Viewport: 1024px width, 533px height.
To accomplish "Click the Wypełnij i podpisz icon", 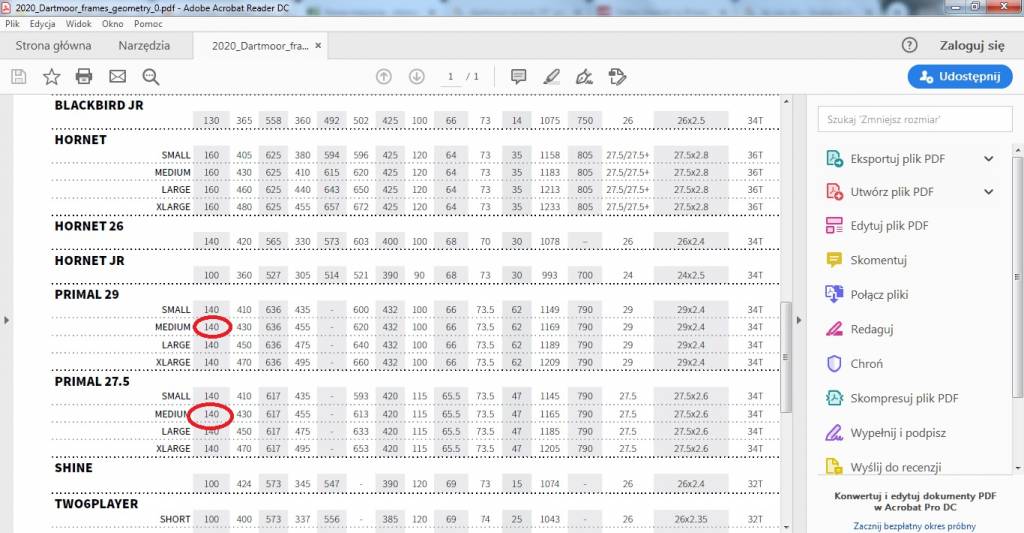I will (835, 432).
